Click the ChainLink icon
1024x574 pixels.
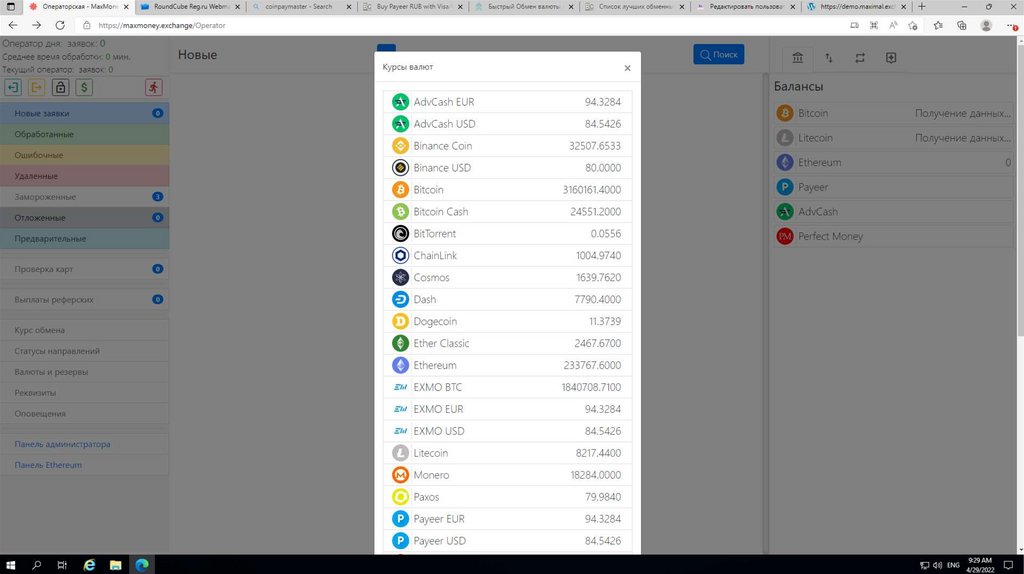400,255
